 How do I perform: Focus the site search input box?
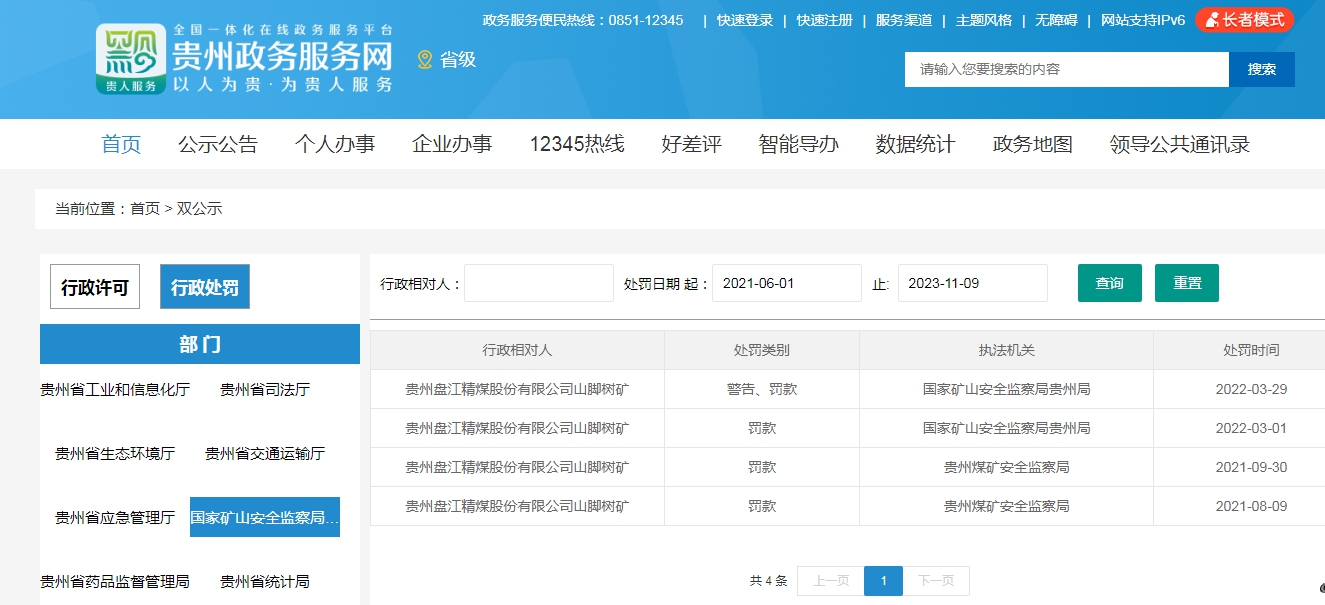[1066, 69]
